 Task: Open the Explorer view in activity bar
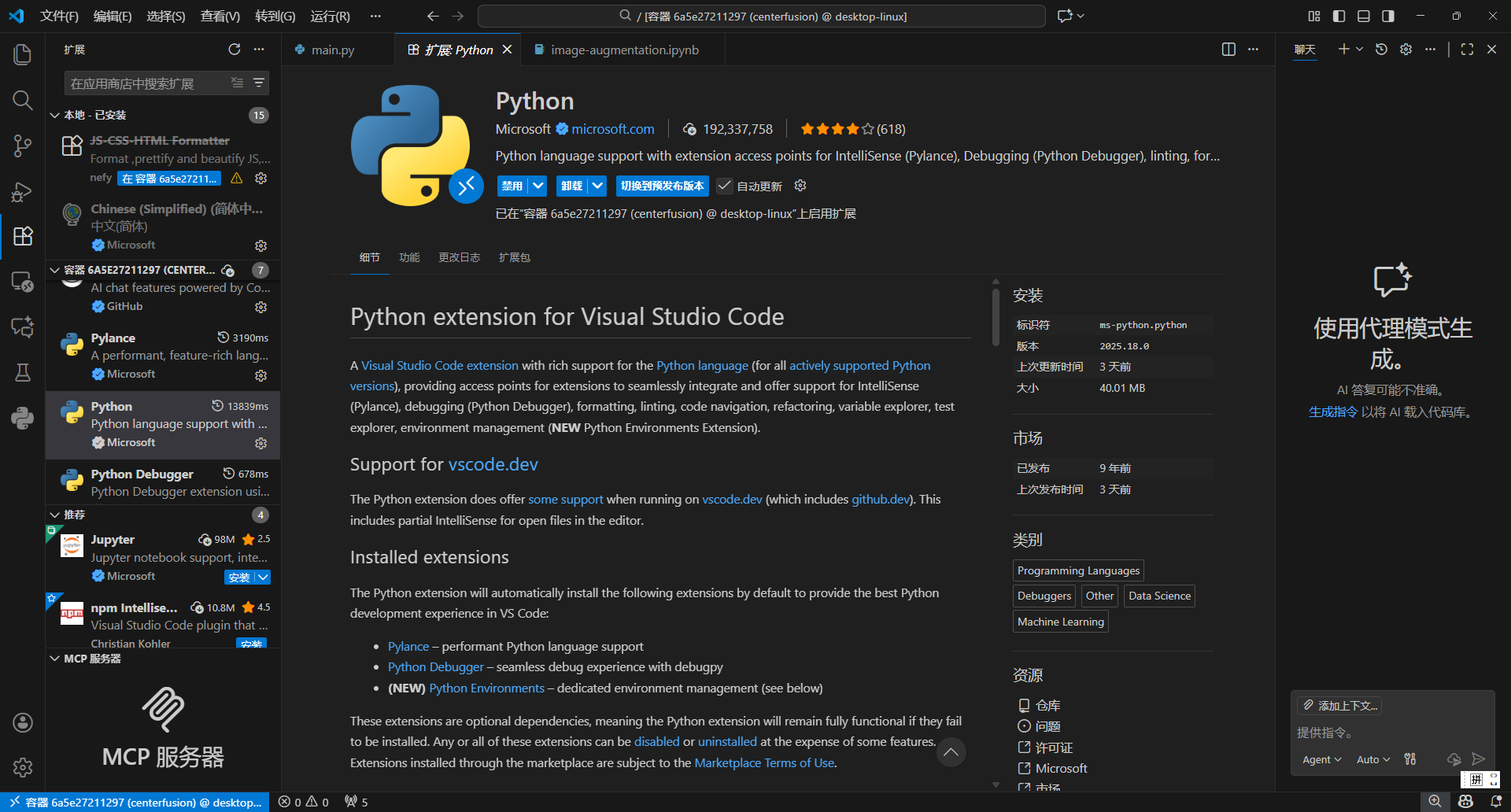coord(22,54)
